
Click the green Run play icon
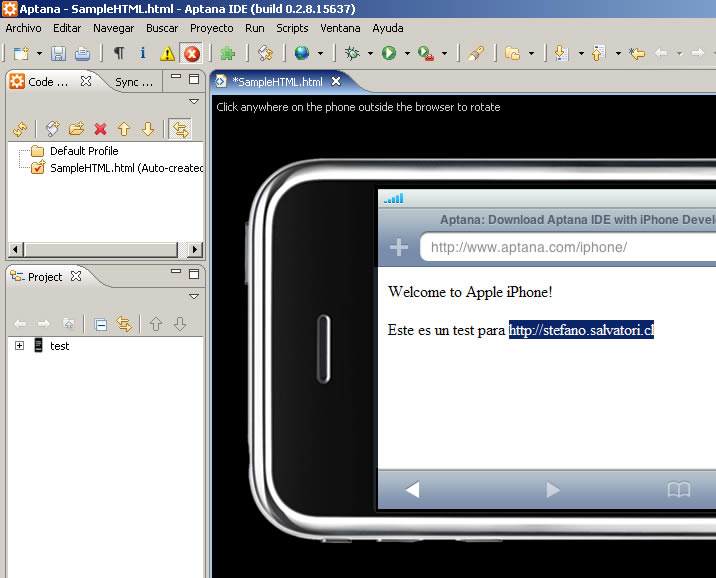[x=389, y=53]
